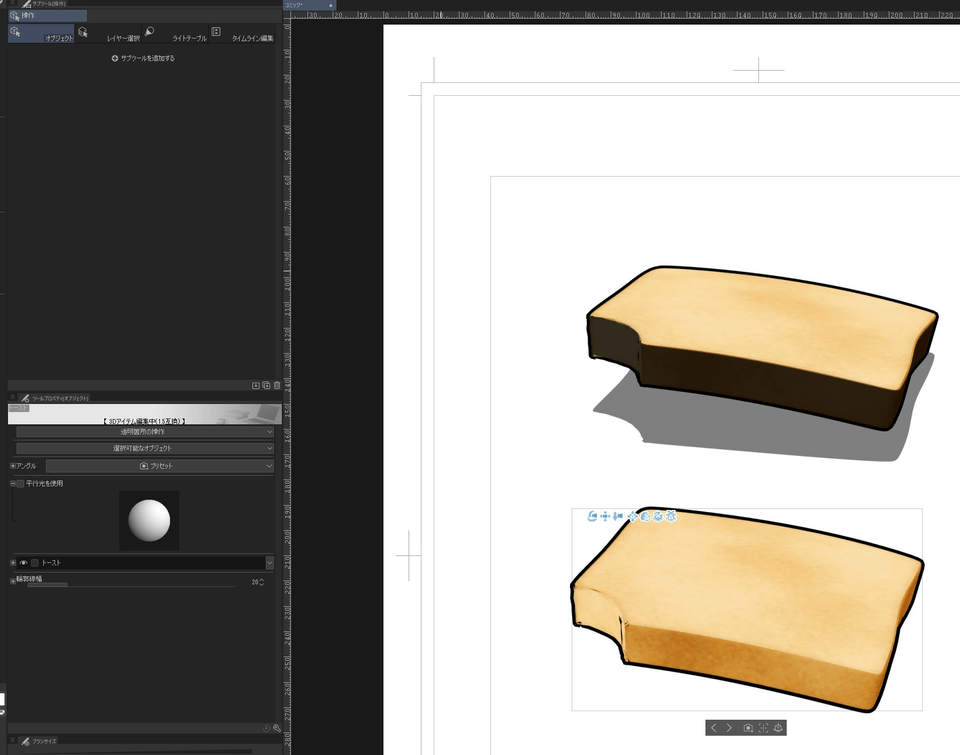The image size is (960, 755).
Task: Expand the トースト object row
Action: coord(13,563)
